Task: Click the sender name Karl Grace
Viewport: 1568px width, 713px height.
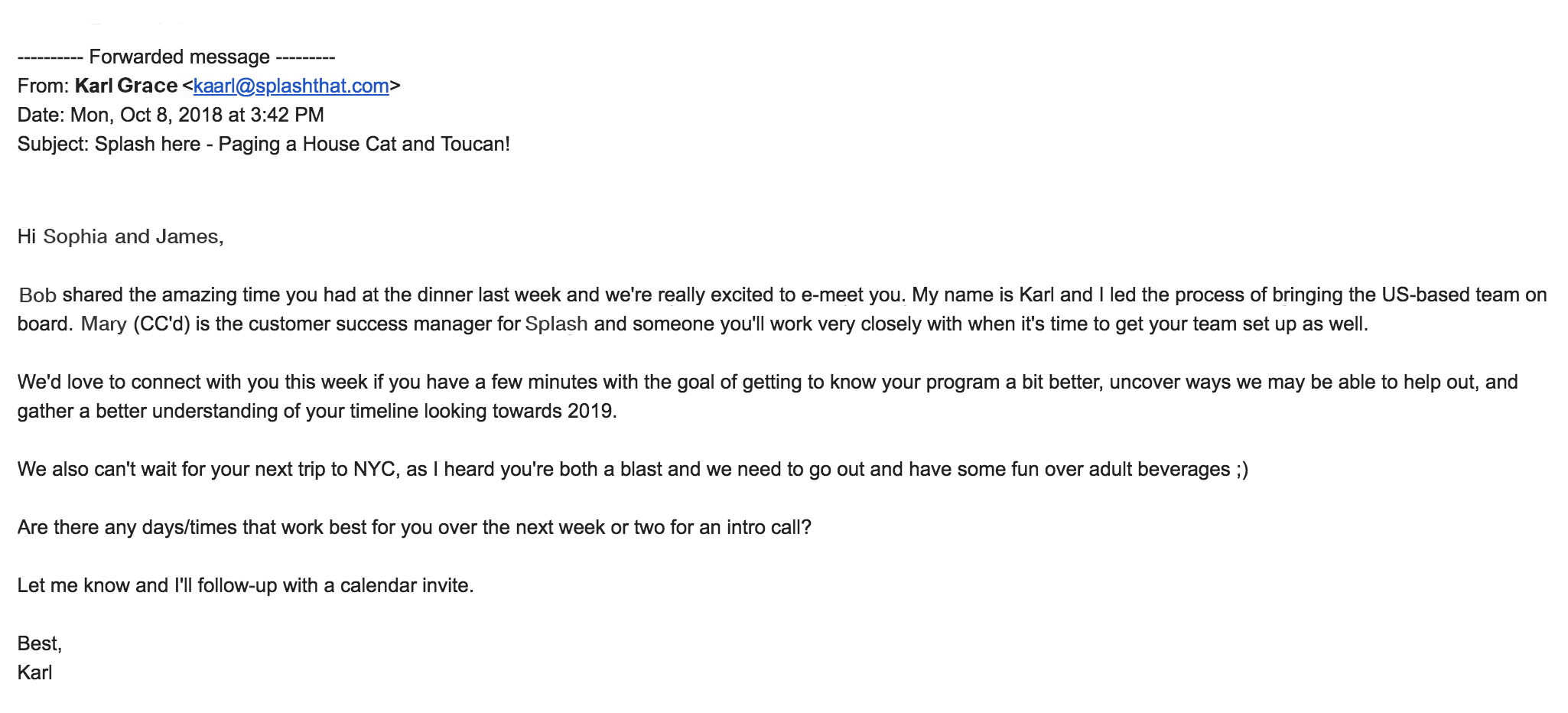Action: (x=126, y=86)
